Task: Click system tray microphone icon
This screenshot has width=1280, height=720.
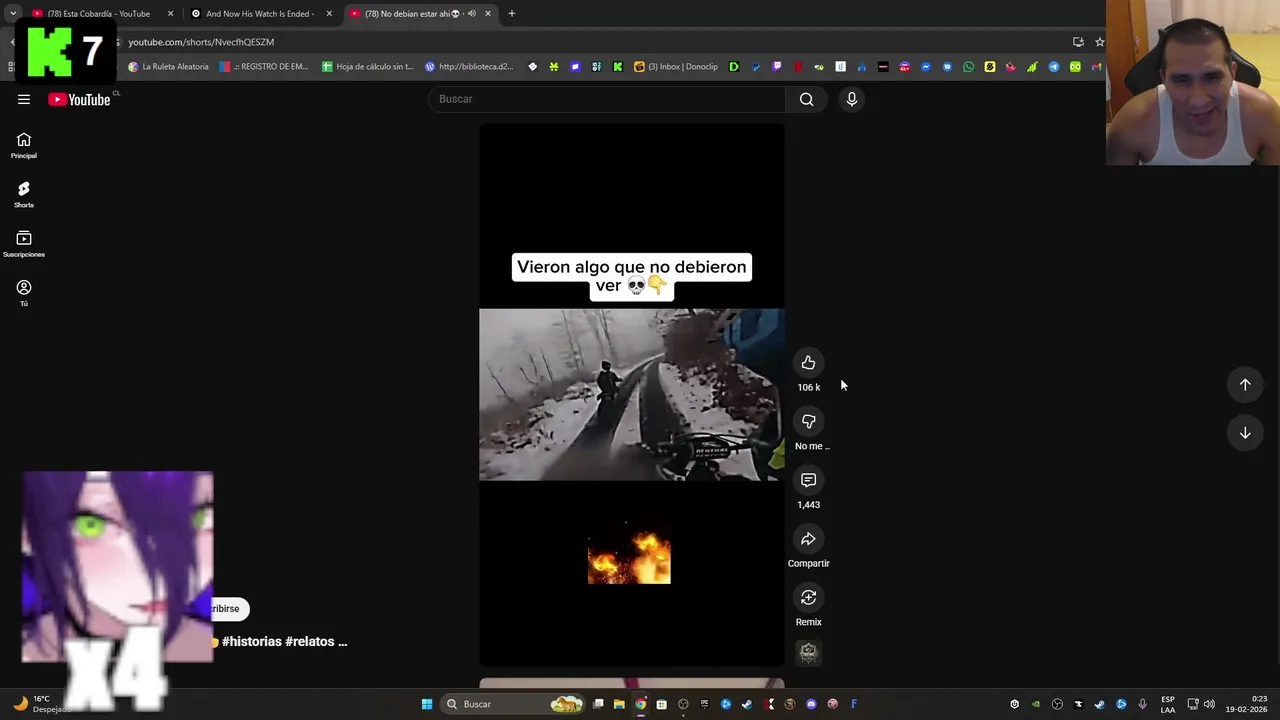Action: [x=1143, y=704]
